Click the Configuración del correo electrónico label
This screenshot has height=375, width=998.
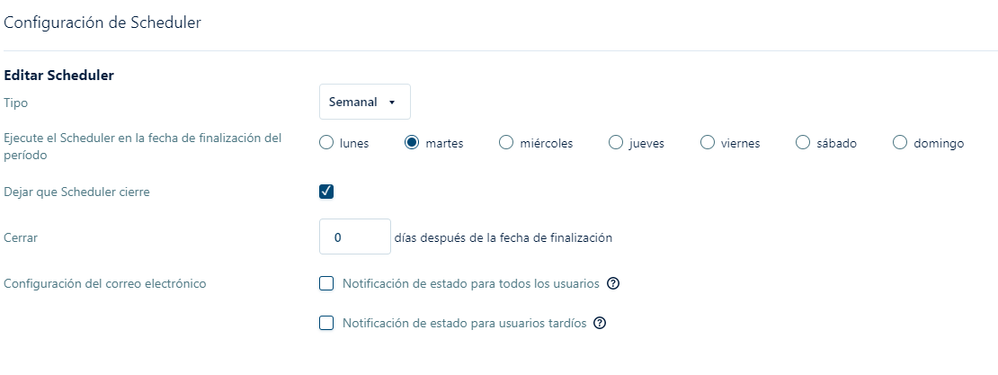pyautogui.click(x=105, y=284)
